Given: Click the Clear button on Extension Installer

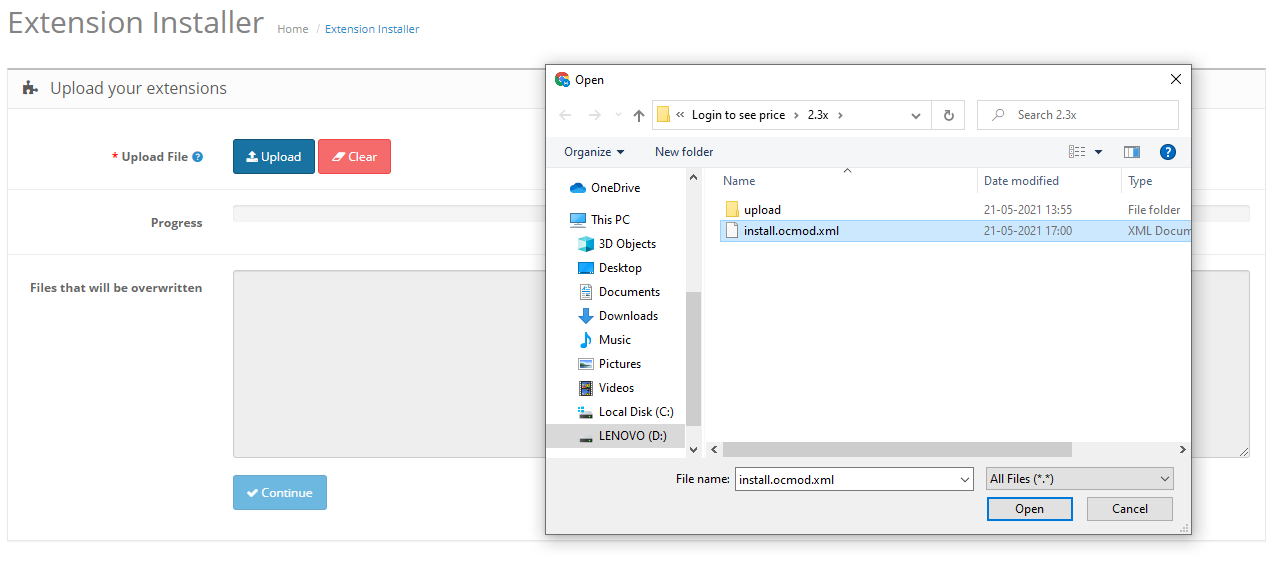Looking at the screenshot, I should tap(354, 157).
